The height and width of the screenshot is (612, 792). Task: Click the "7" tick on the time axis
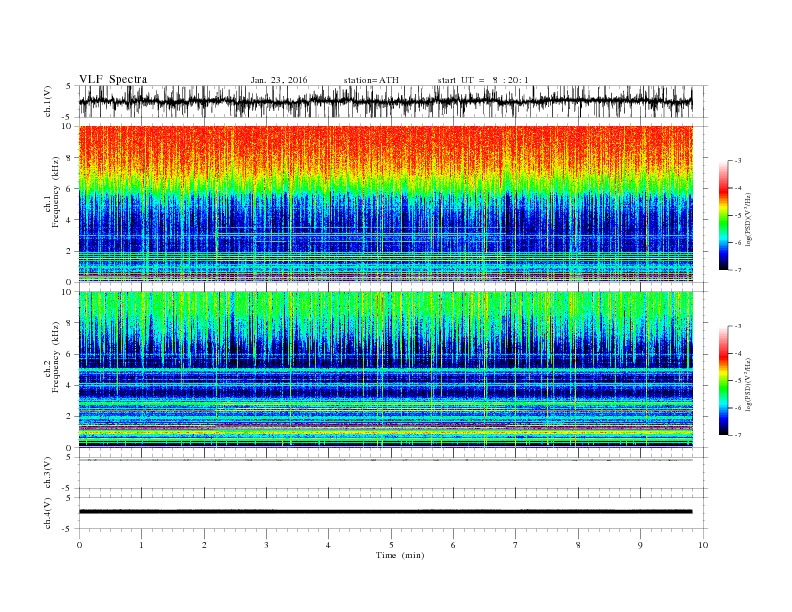515,545
